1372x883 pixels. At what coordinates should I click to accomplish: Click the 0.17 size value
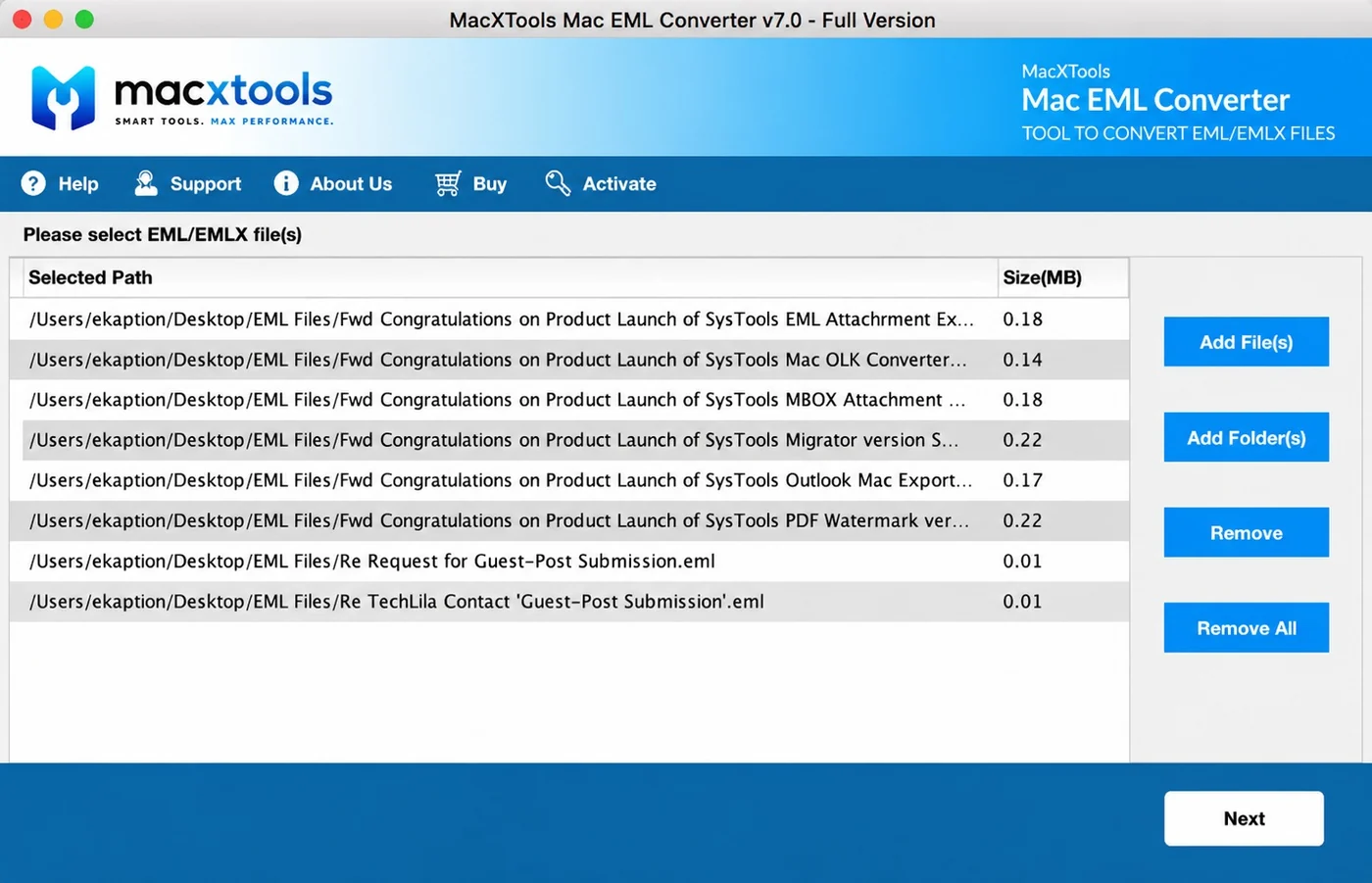1022,480
